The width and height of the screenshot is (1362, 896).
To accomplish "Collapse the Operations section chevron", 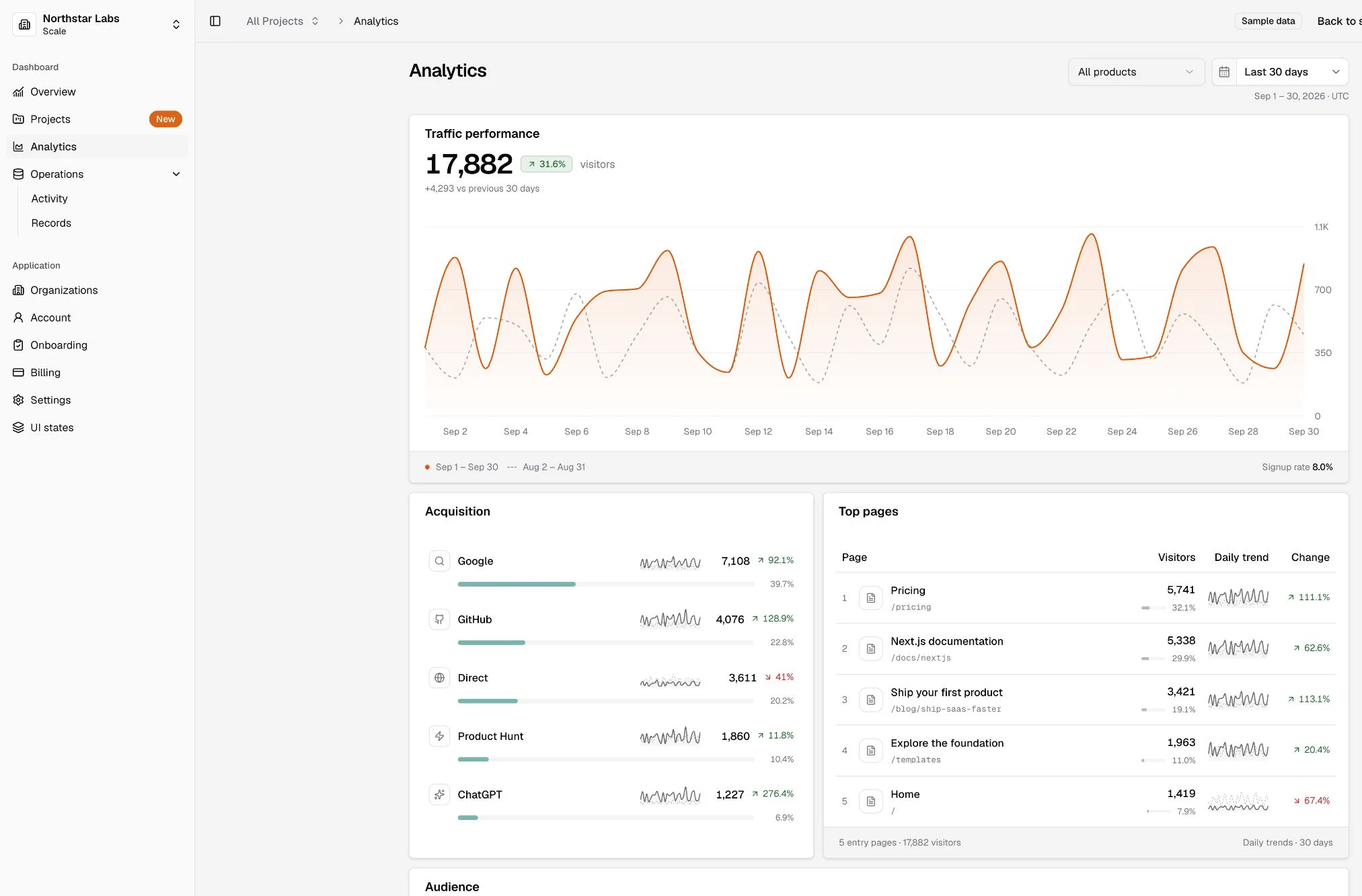I will [x=176, y=174].
